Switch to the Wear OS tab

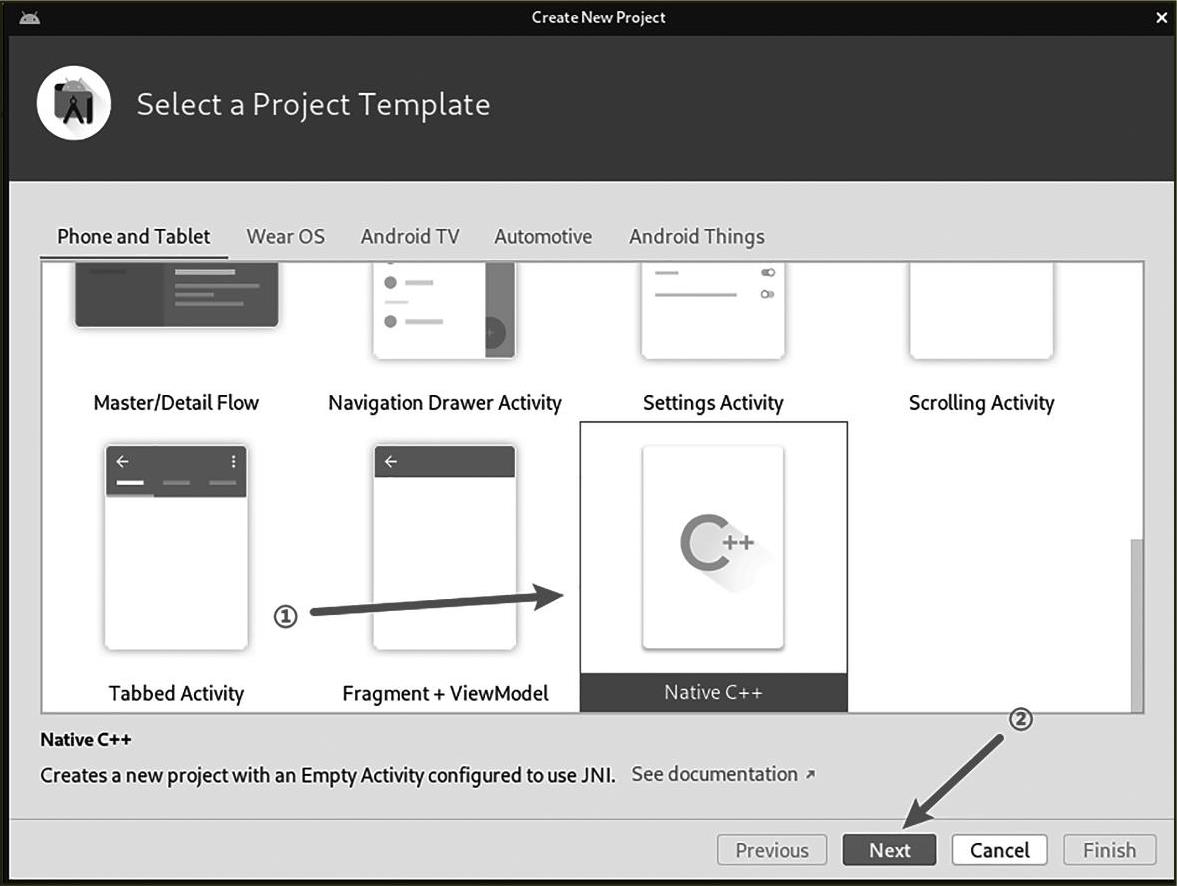coord(285,237)
